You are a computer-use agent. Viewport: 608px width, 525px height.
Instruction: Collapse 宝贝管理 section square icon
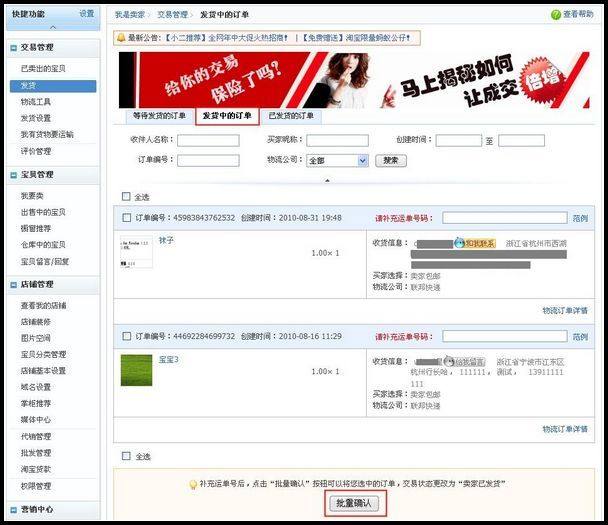click(x=14, y=175)
